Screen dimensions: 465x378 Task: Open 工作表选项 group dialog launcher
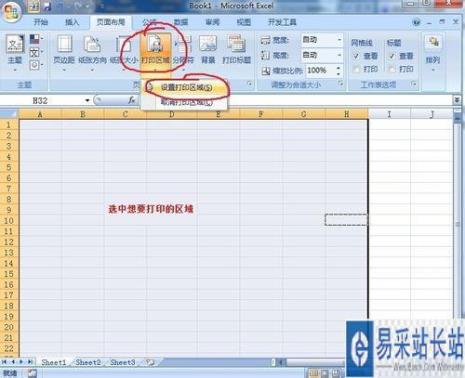click(x=414, y=84)
